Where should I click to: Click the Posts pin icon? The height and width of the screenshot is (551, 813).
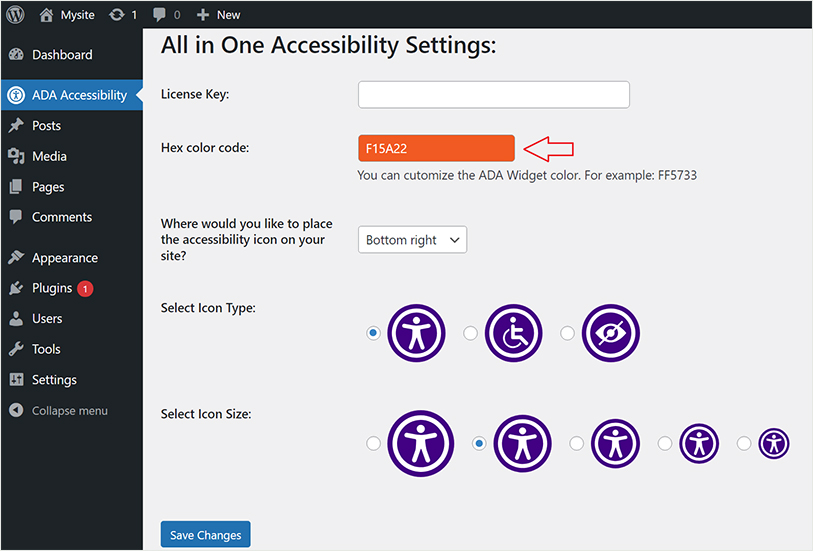click(x=16, y=125)
